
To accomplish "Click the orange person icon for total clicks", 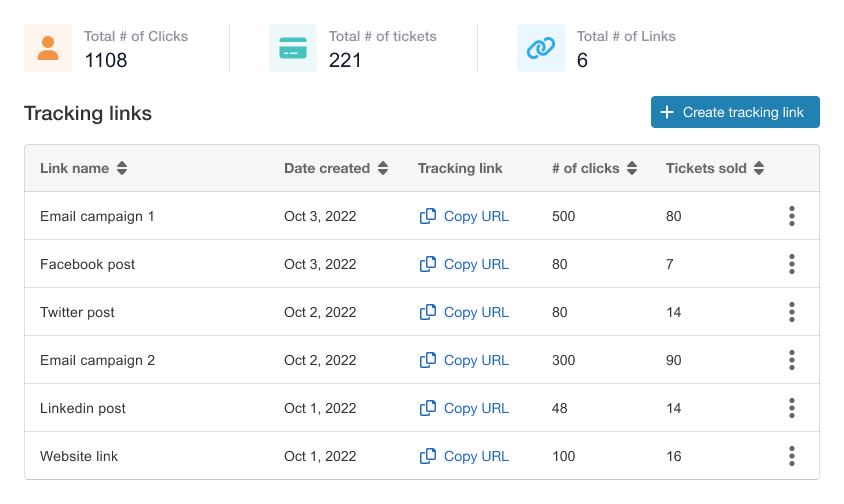I will point(48,48).
